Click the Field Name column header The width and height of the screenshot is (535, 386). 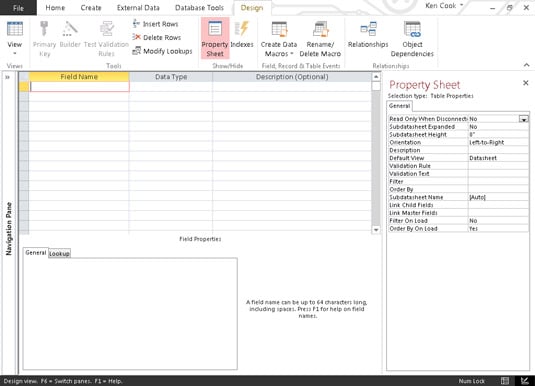[79, 77]
